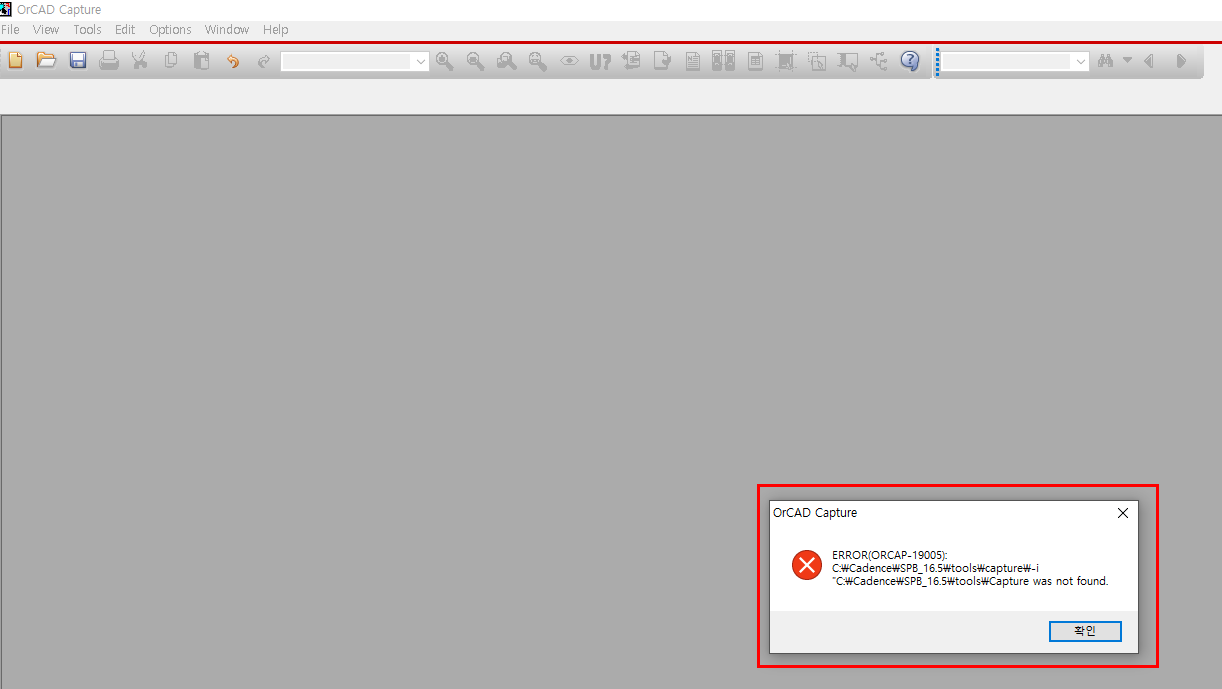Zoom to all with magnifier icon

coord(538,61)
